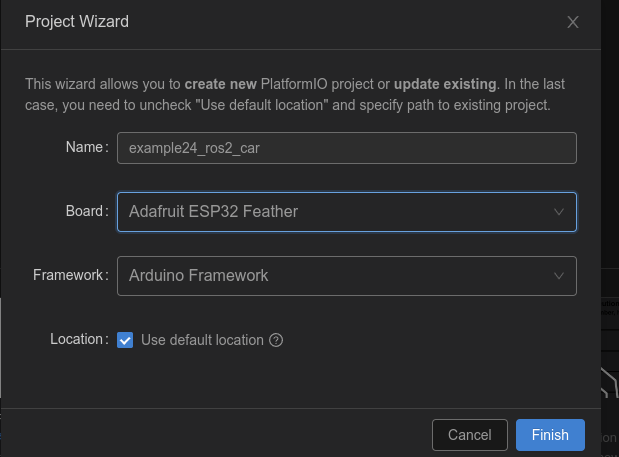The image size is (619, 457).
Task: Click the chevron arrow in Board selector
Action: (x=559, y=212)
